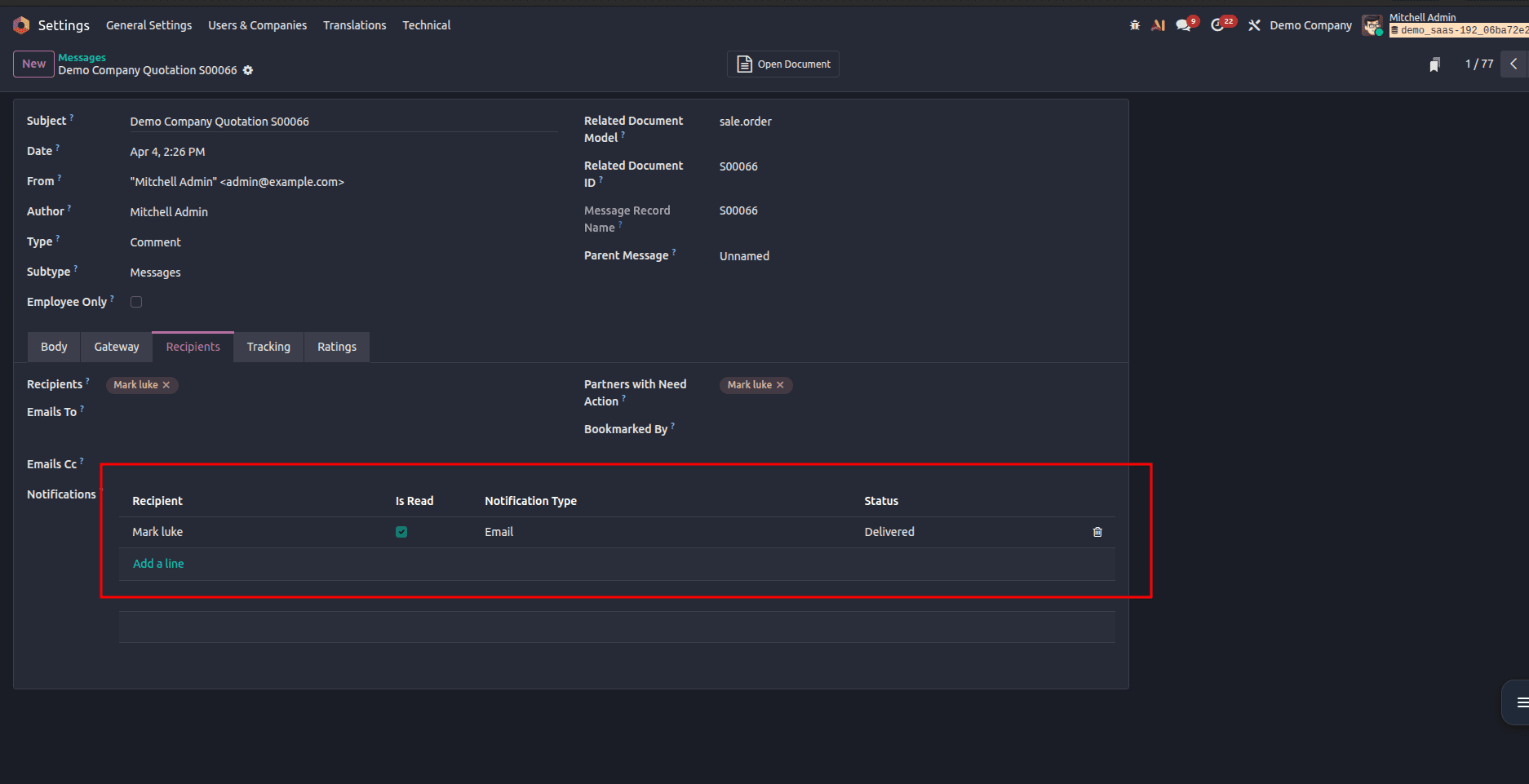
Task: Delete the Mark luke notification with the trash icon
Action: (x=1097, y=532)
